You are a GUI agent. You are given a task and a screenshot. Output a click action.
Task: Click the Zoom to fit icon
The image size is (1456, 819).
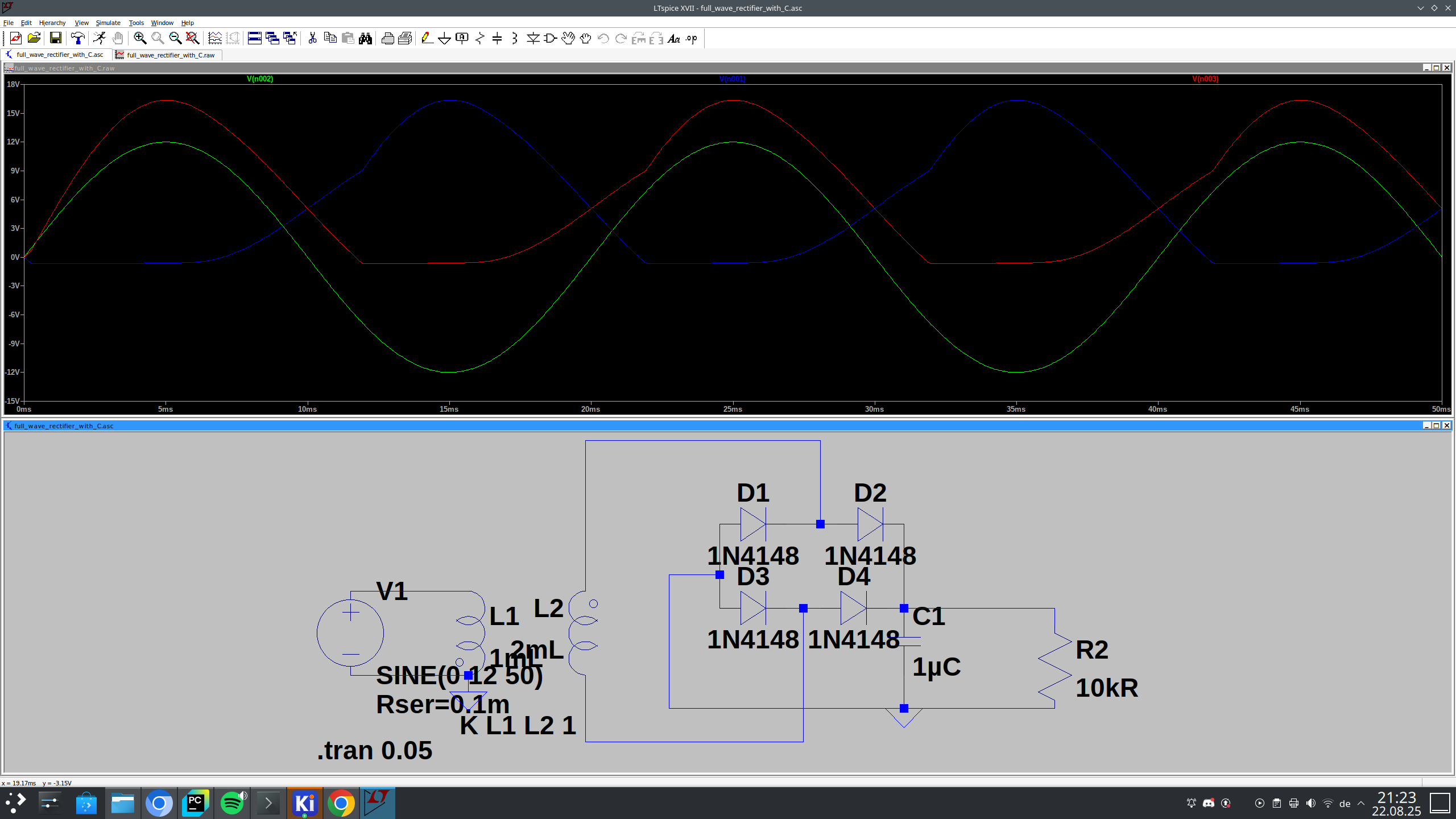pyautogui.click(x=193, y=38)
